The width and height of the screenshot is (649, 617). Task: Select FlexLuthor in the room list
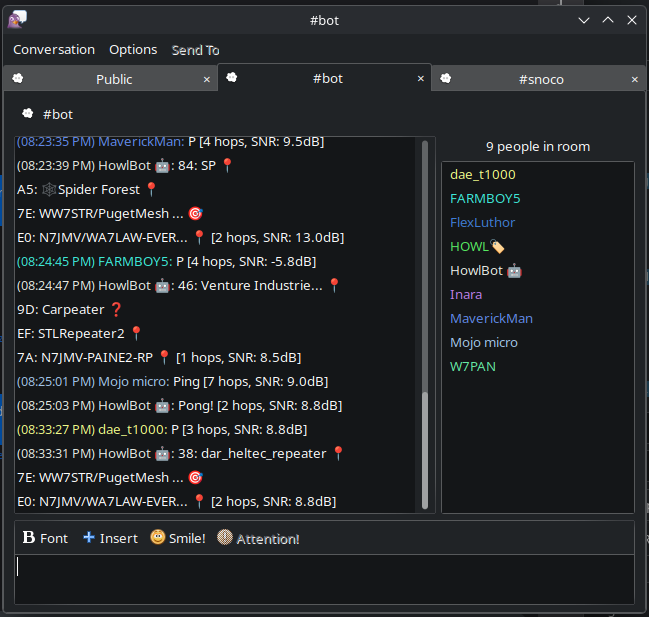click(x=482, y=223)
